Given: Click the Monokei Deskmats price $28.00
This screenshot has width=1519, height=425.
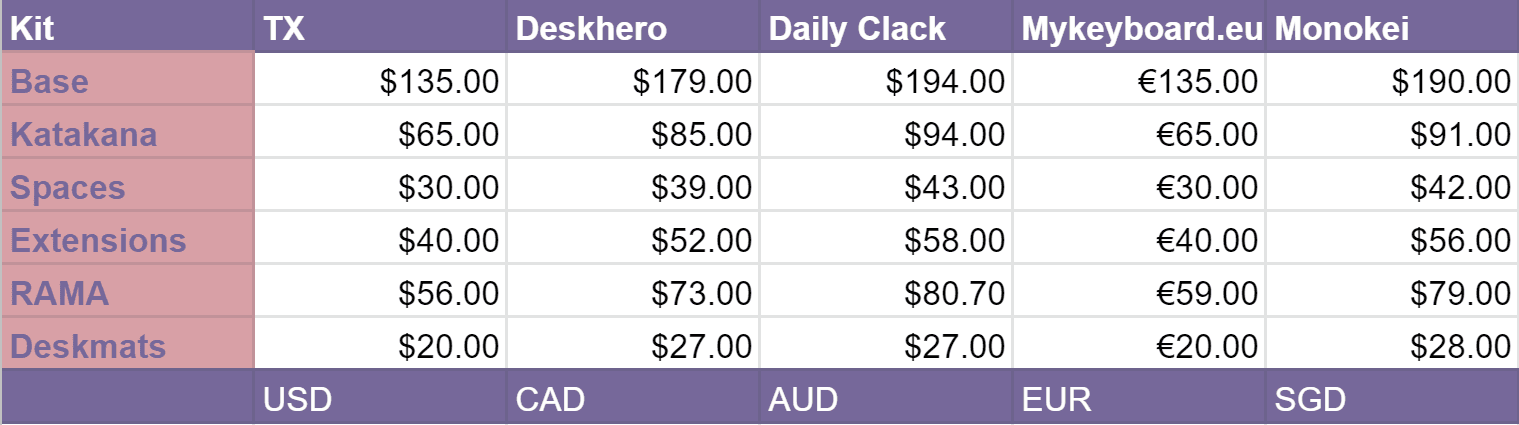Looking at the screenshot, I should 1460,347.
